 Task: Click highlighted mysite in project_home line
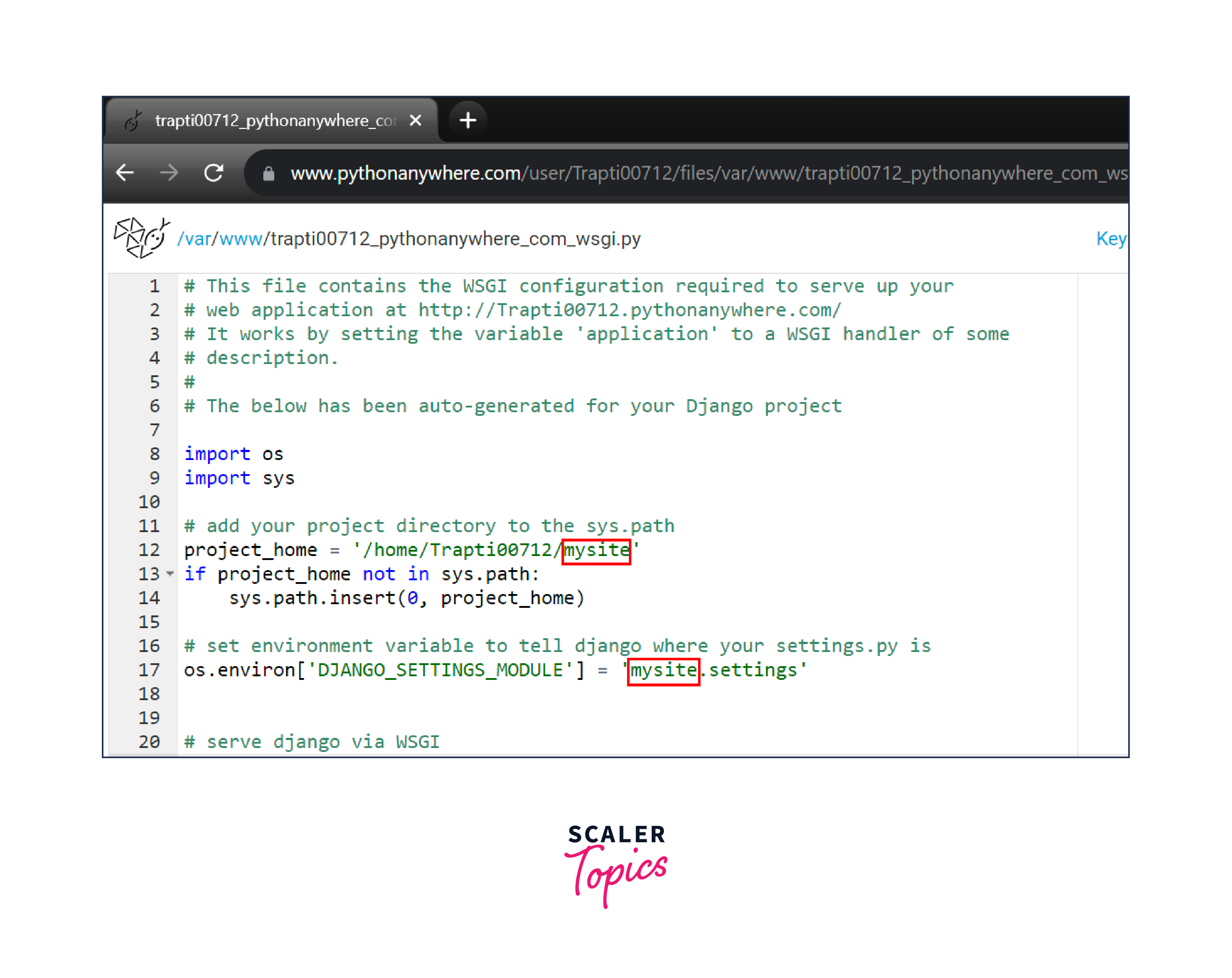coord(596,550)
